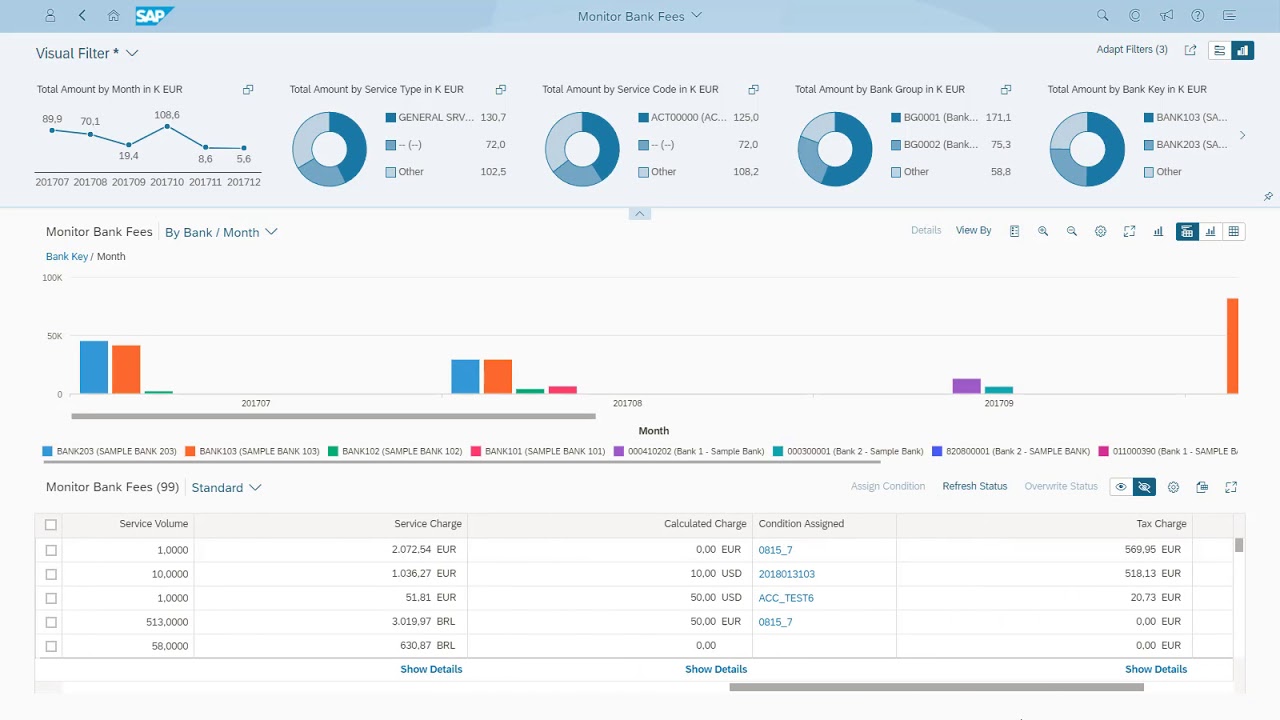
Task: Open value help for Amount by Service Code
Action: tap(754, 90)
